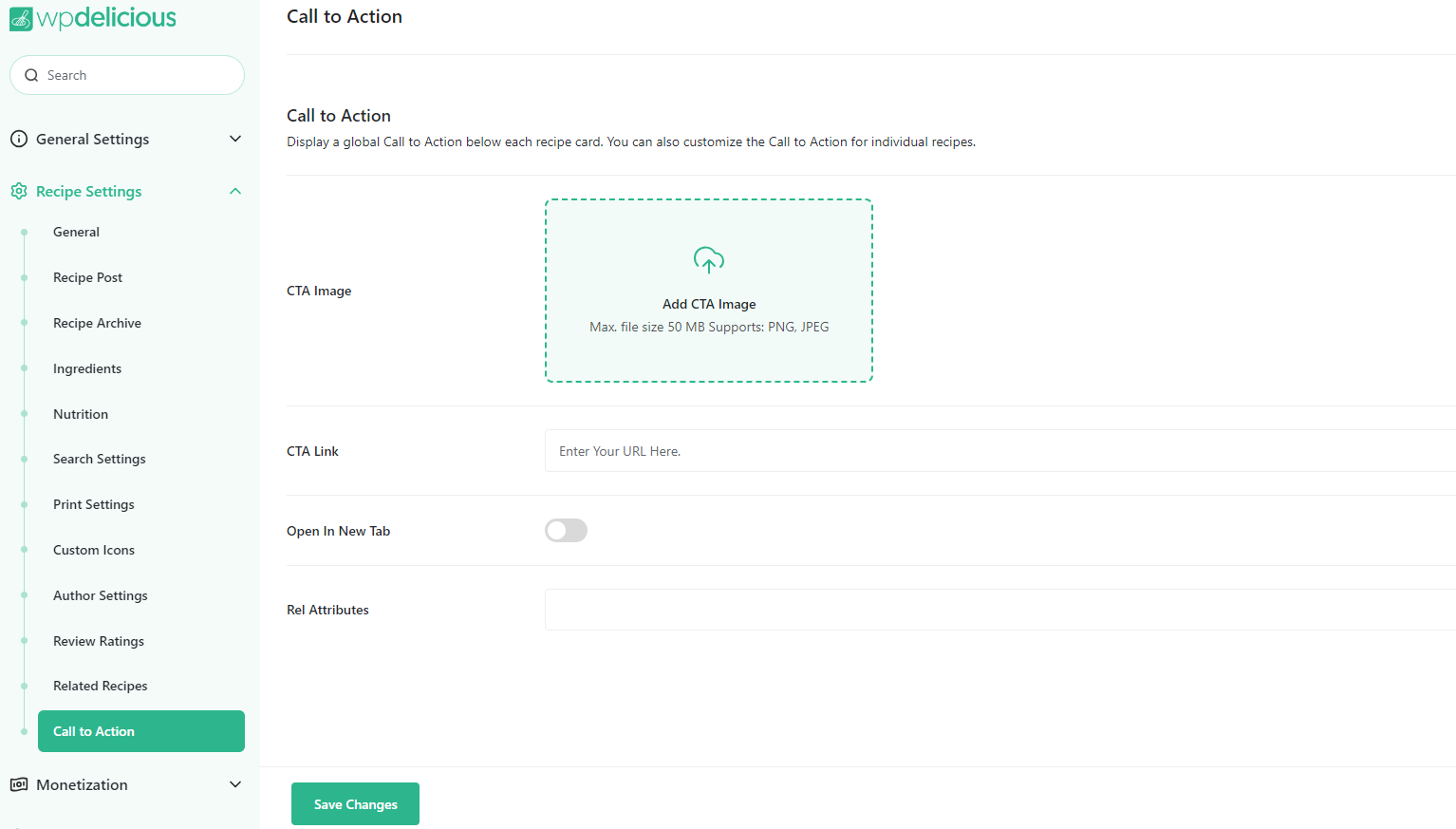Click the Recipe Settings gear icon
This screenshot has width=1456, height=829.
pos(19,191)
